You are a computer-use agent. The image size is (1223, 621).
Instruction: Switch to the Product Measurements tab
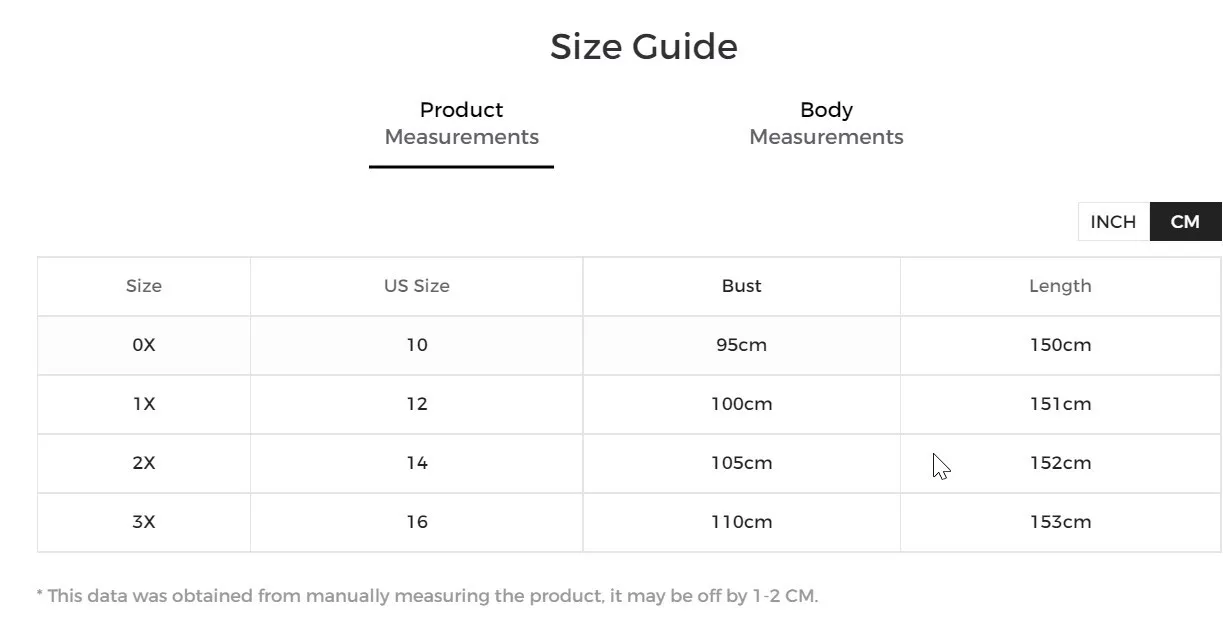tap(461, 123)
